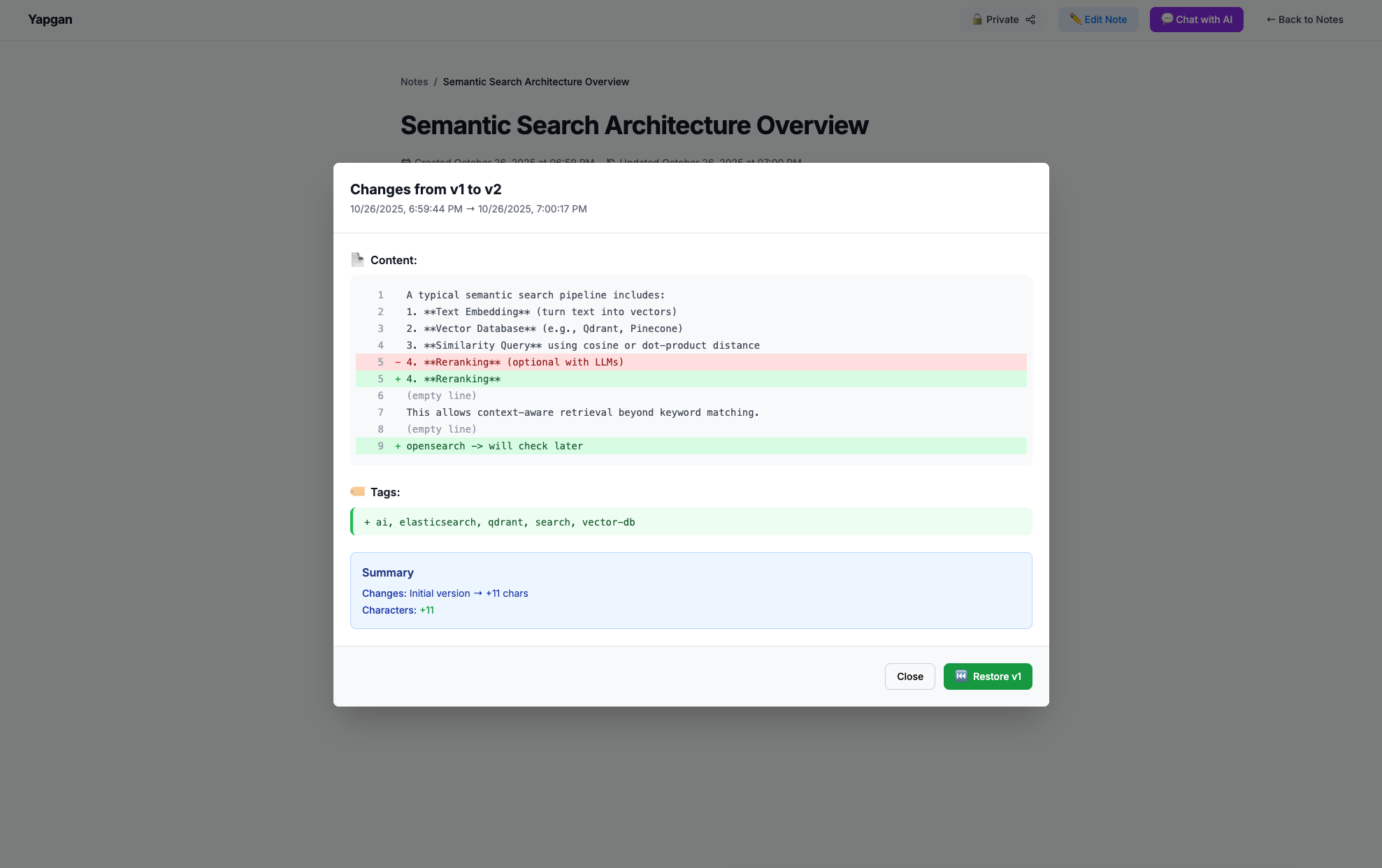The height and width of the screenshot is (868, 1382).
Task: Click the lock icon beside Private
Action: click(977, 20)
